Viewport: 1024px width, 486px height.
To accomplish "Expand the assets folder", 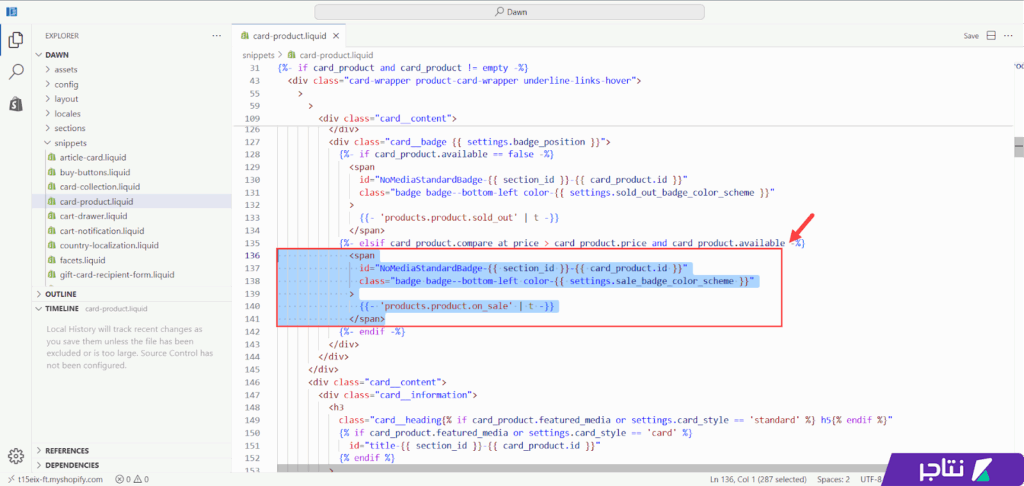I will pyautogui.click(x=66, y=69).
